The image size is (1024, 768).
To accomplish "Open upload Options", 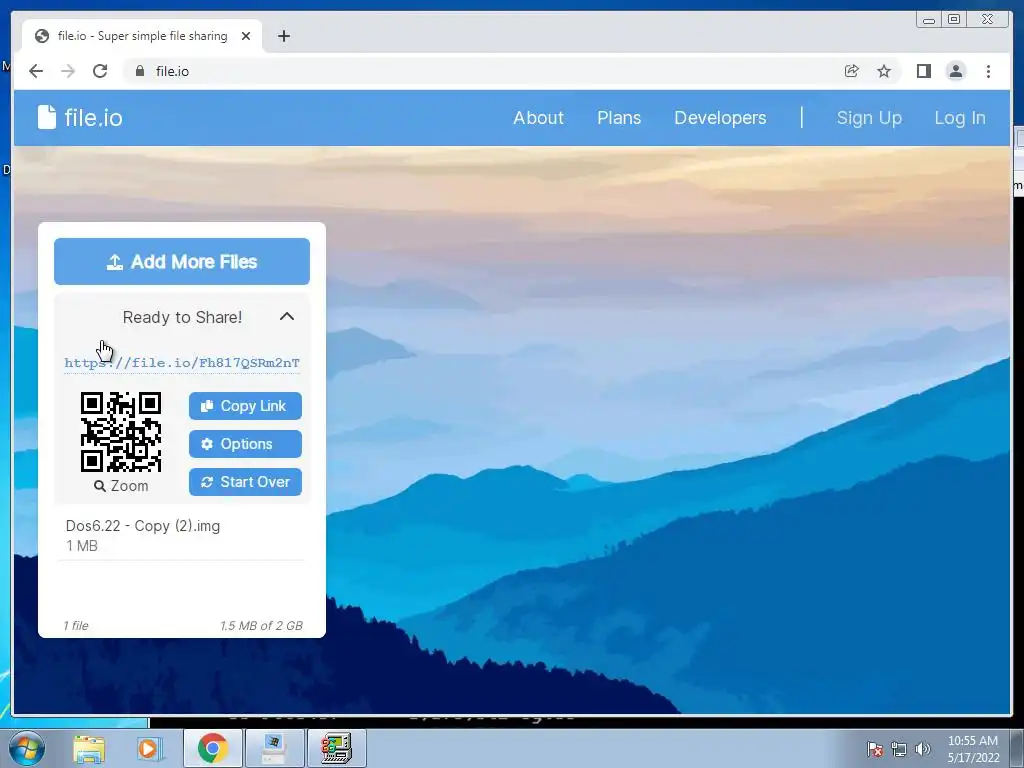I will 245,444.
